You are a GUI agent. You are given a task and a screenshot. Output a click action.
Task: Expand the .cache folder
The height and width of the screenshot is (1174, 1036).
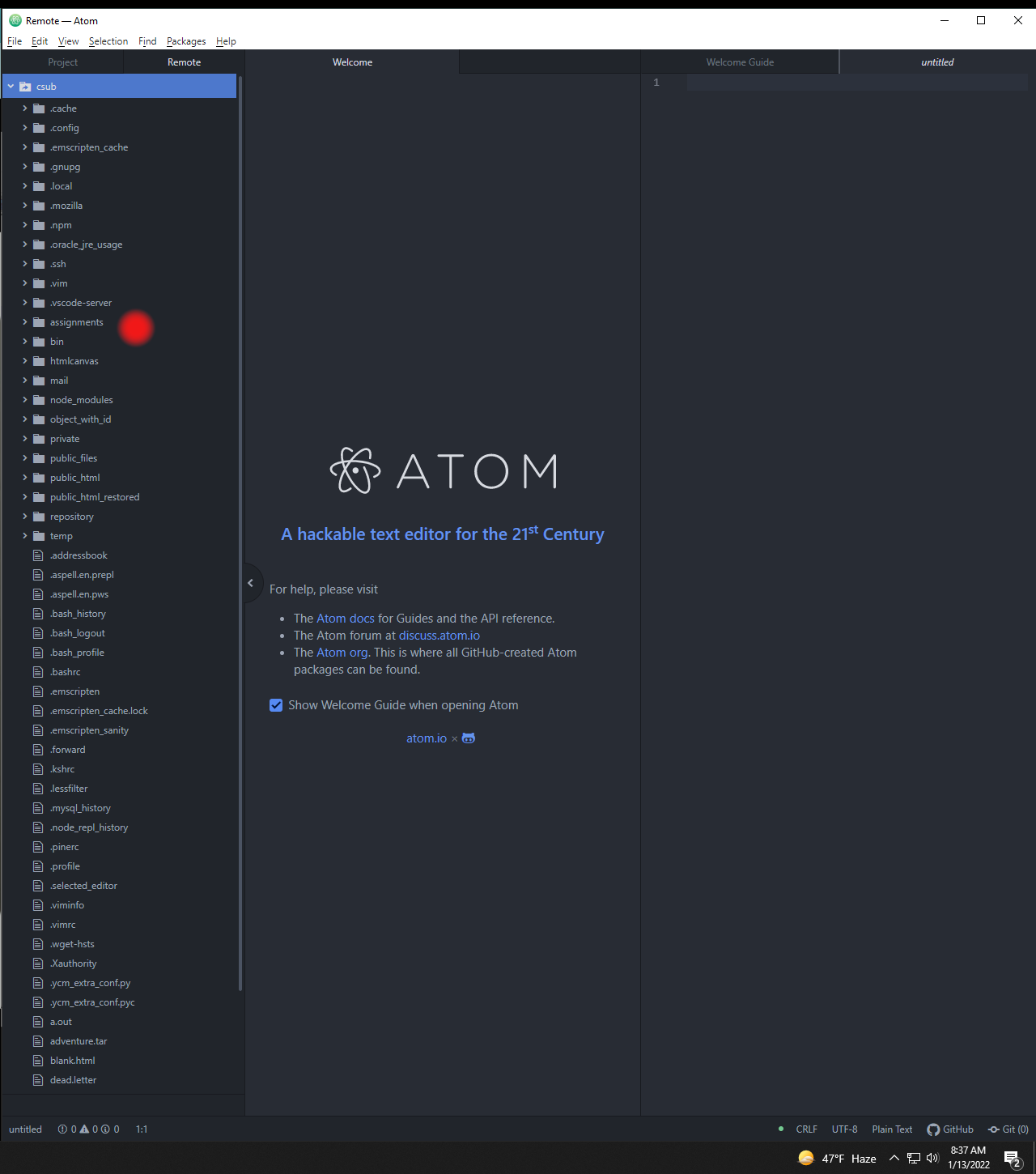tap(25, 108)
